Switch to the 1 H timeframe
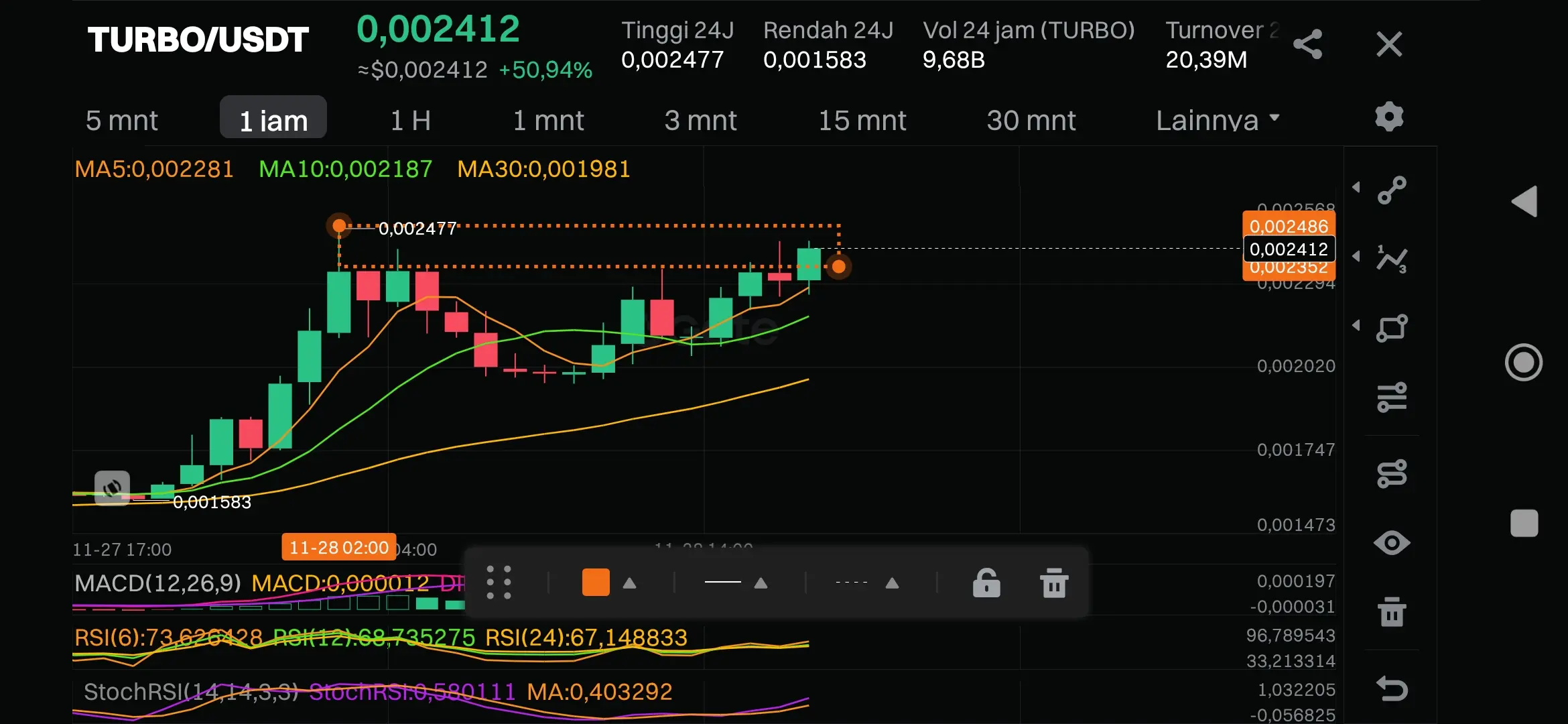 (x=410, y=121)
